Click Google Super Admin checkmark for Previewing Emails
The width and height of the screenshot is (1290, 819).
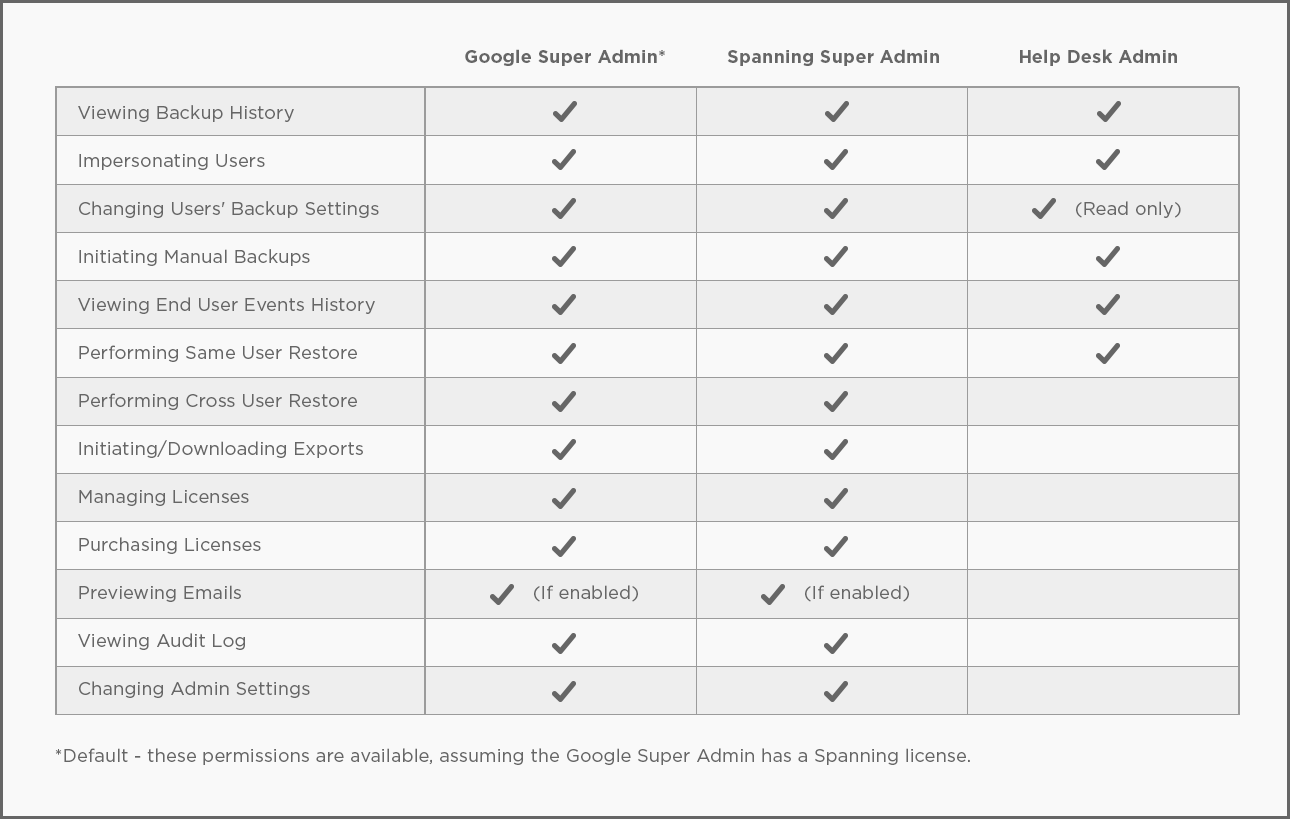point(501,593)
